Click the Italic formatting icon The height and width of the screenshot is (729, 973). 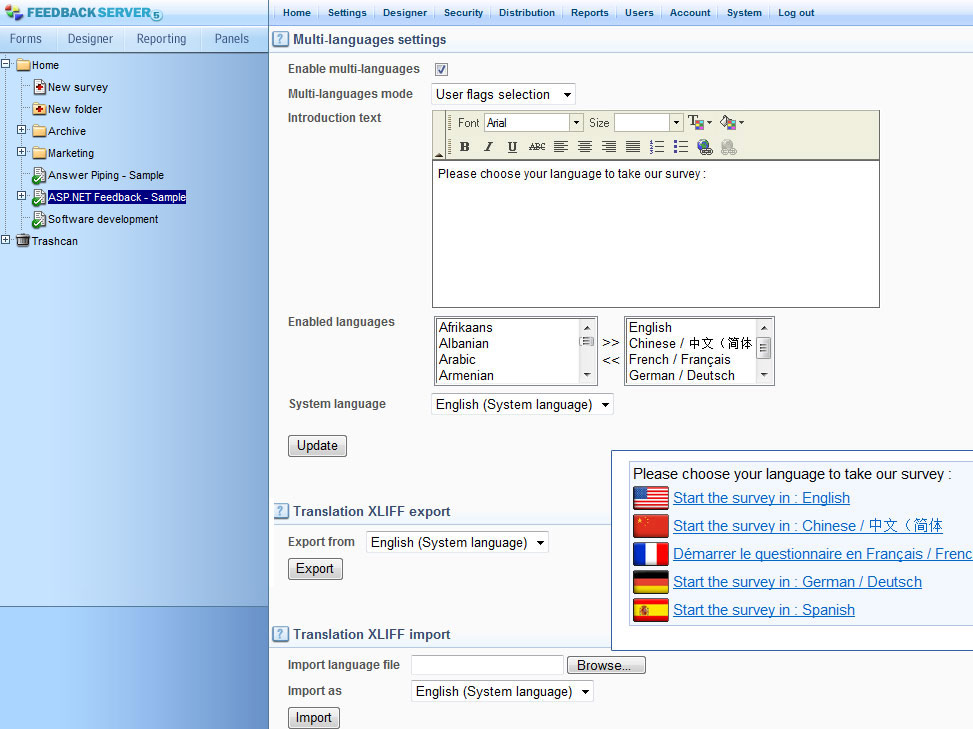(x=488, y=147)
